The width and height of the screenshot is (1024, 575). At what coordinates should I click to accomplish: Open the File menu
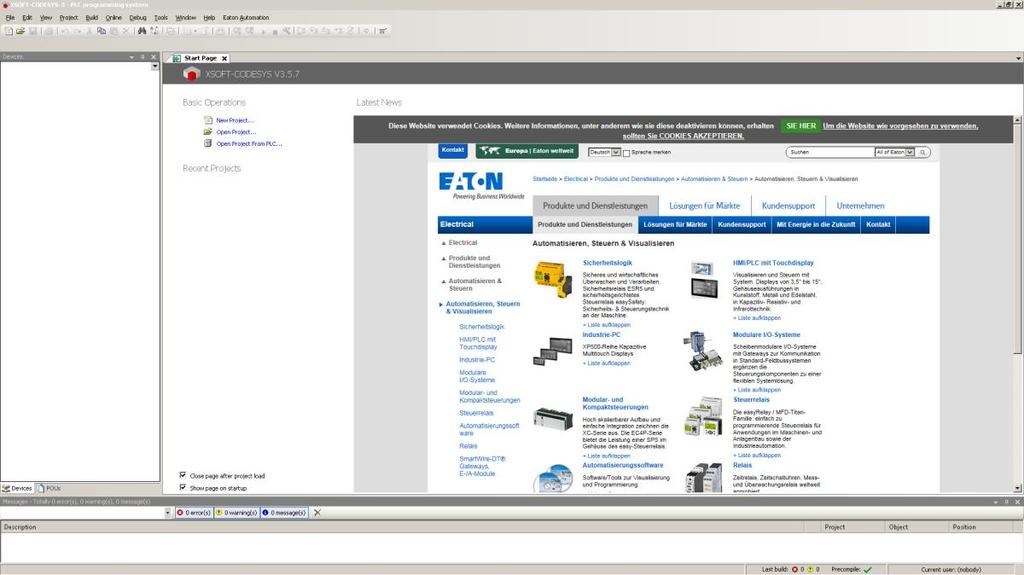click(10, 18)
